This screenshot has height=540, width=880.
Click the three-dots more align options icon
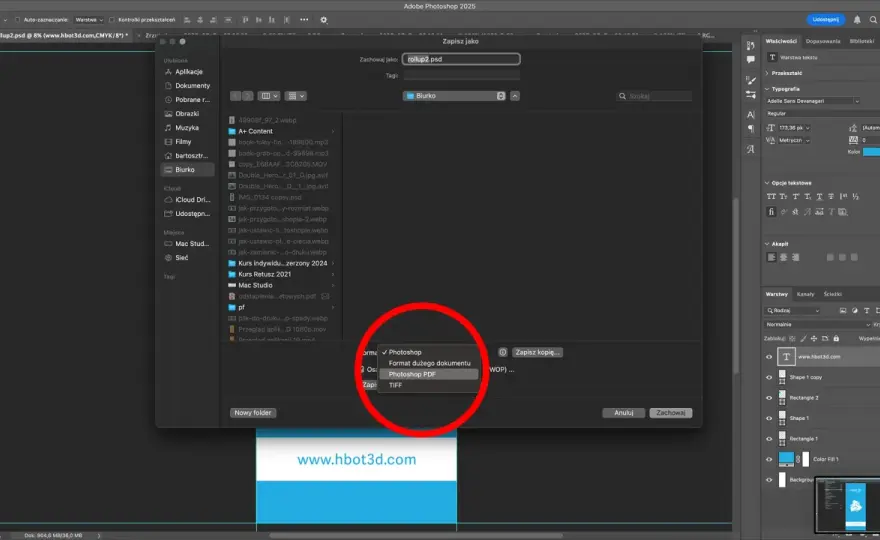[304, 20]
